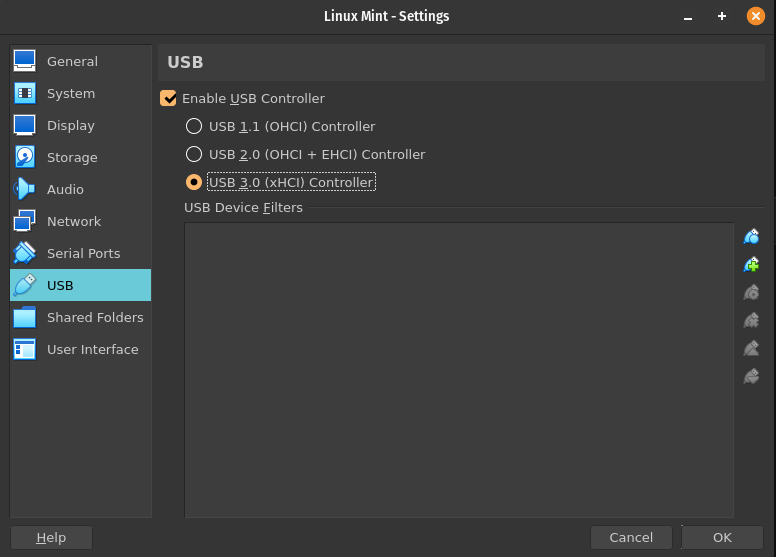Screen dimensions: 776x557
Task: Click the General monitor icon in sidebar
Action: pos(24,61)
